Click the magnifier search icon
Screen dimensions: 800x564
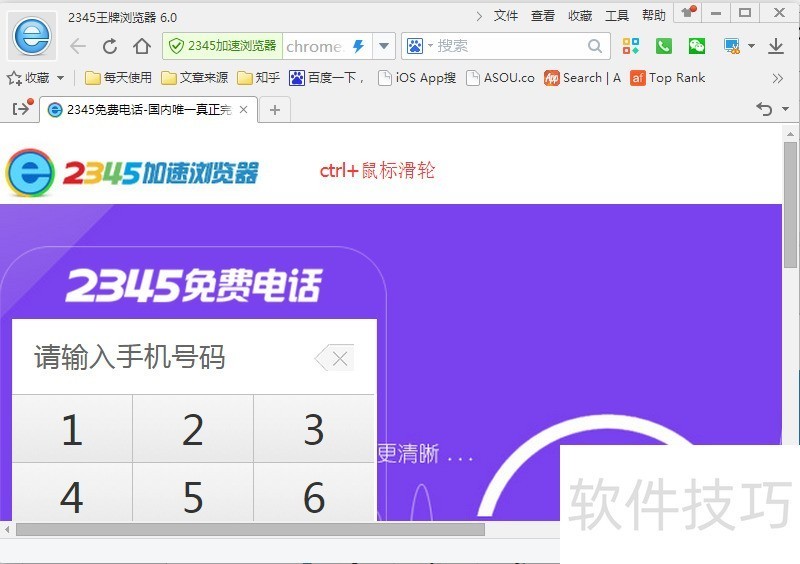point(594,46)
